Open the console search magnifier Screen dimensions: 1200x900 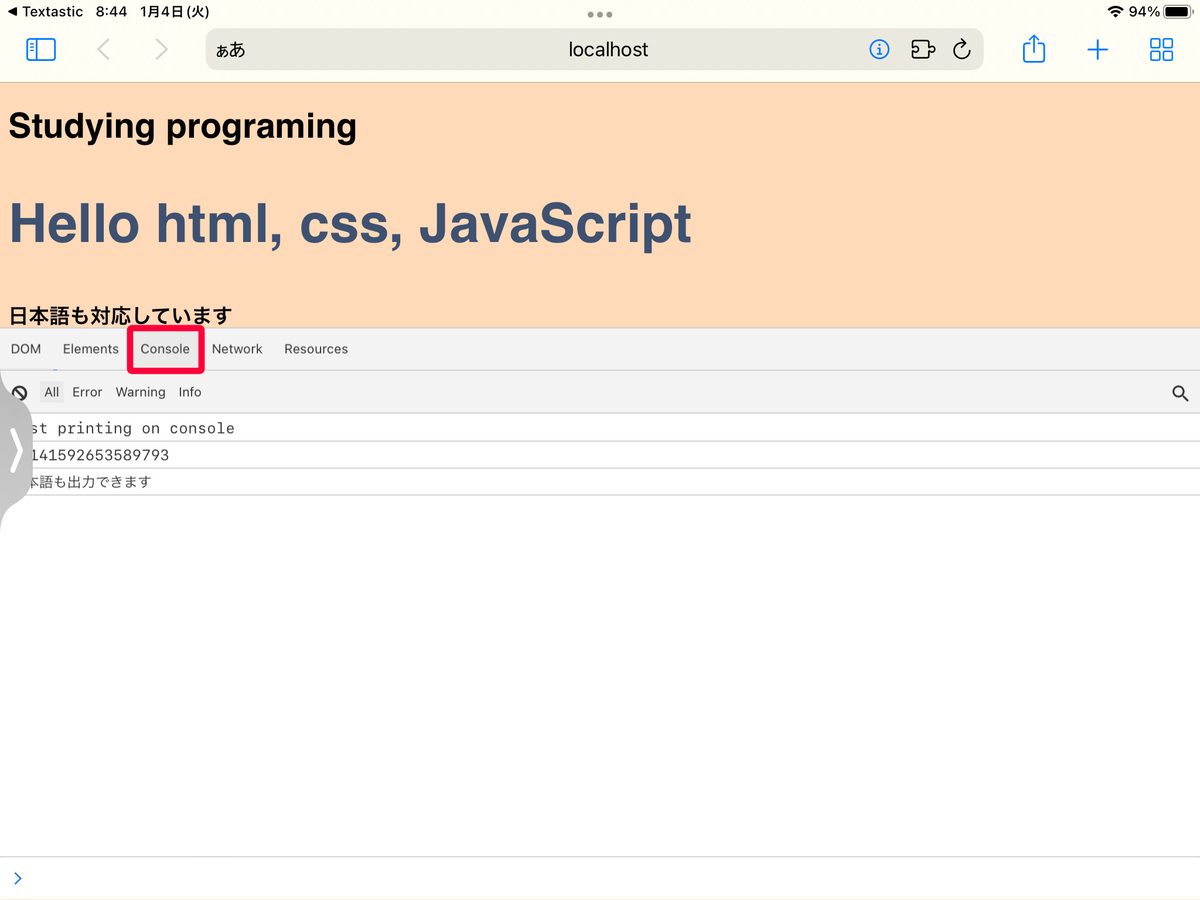point(1180,394)
